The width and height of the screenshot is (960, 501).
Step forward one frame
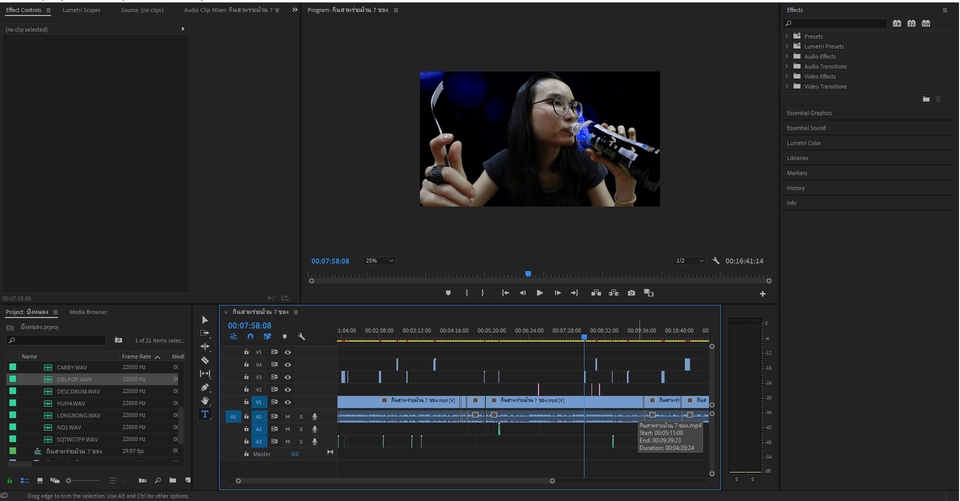tap(557, 293)
